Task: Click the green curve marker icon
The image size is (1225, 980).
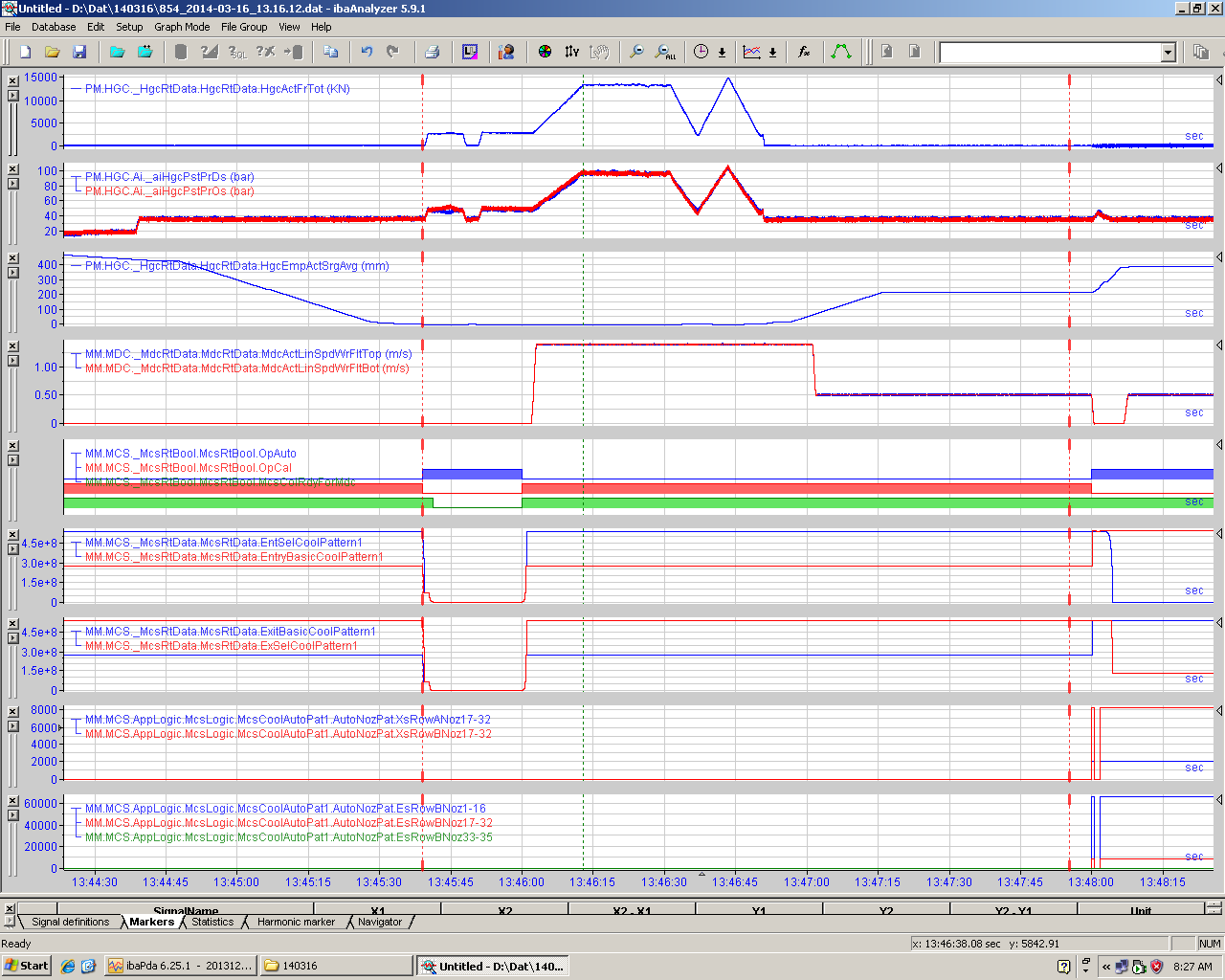Action: point(841,52)
